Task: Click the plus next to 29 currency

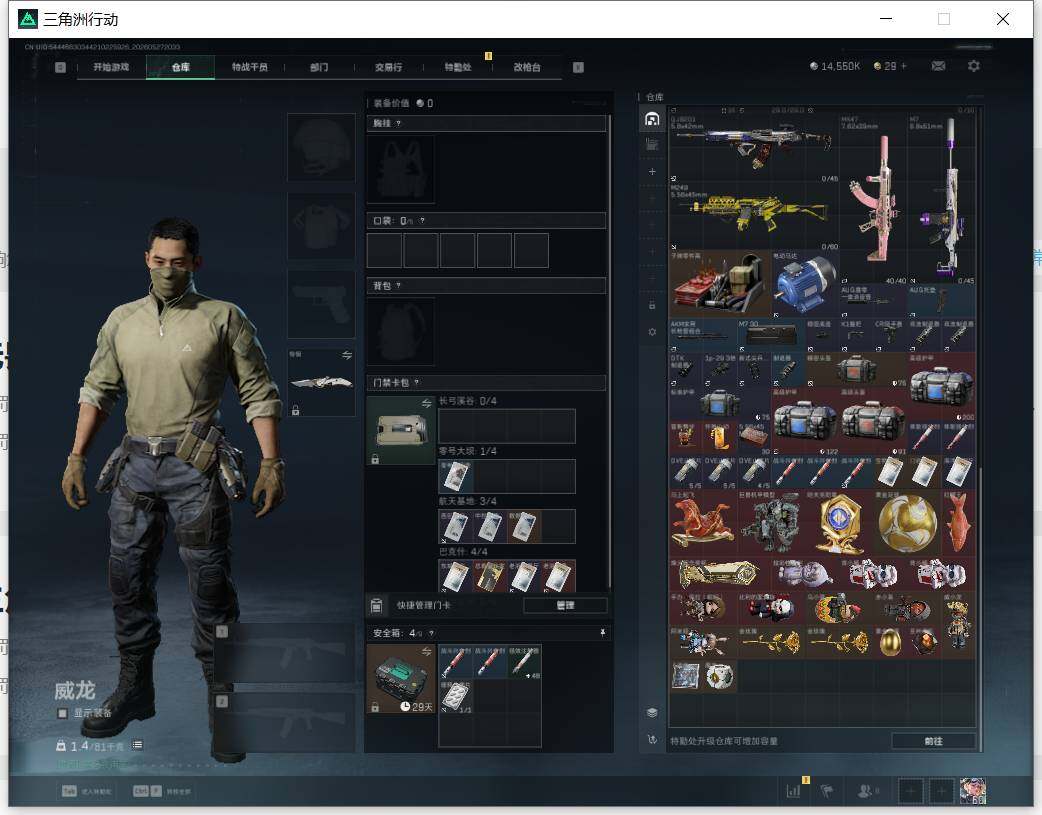Action: pyautogui.click(x=904, y=66)
